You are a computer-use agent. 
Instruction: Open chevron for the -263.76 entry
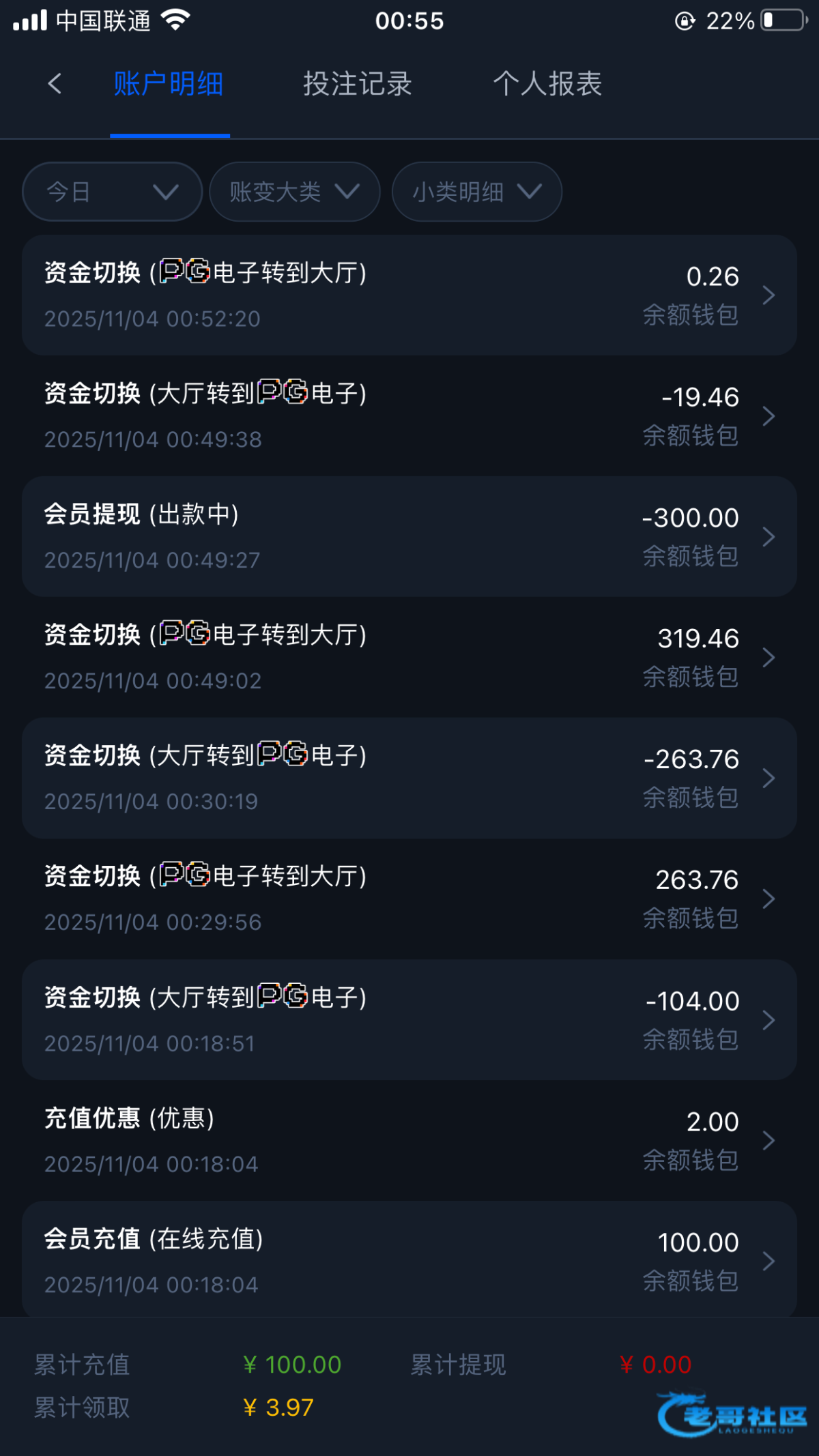[x=768, y=778]
